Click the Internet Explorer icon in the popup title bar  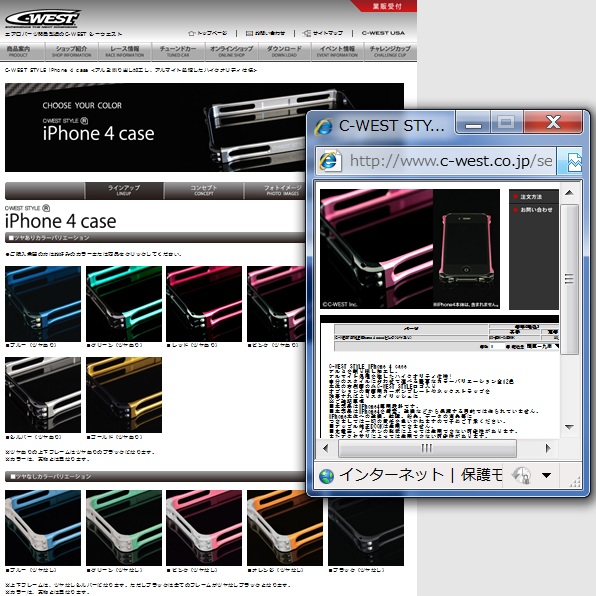point(323,126)
